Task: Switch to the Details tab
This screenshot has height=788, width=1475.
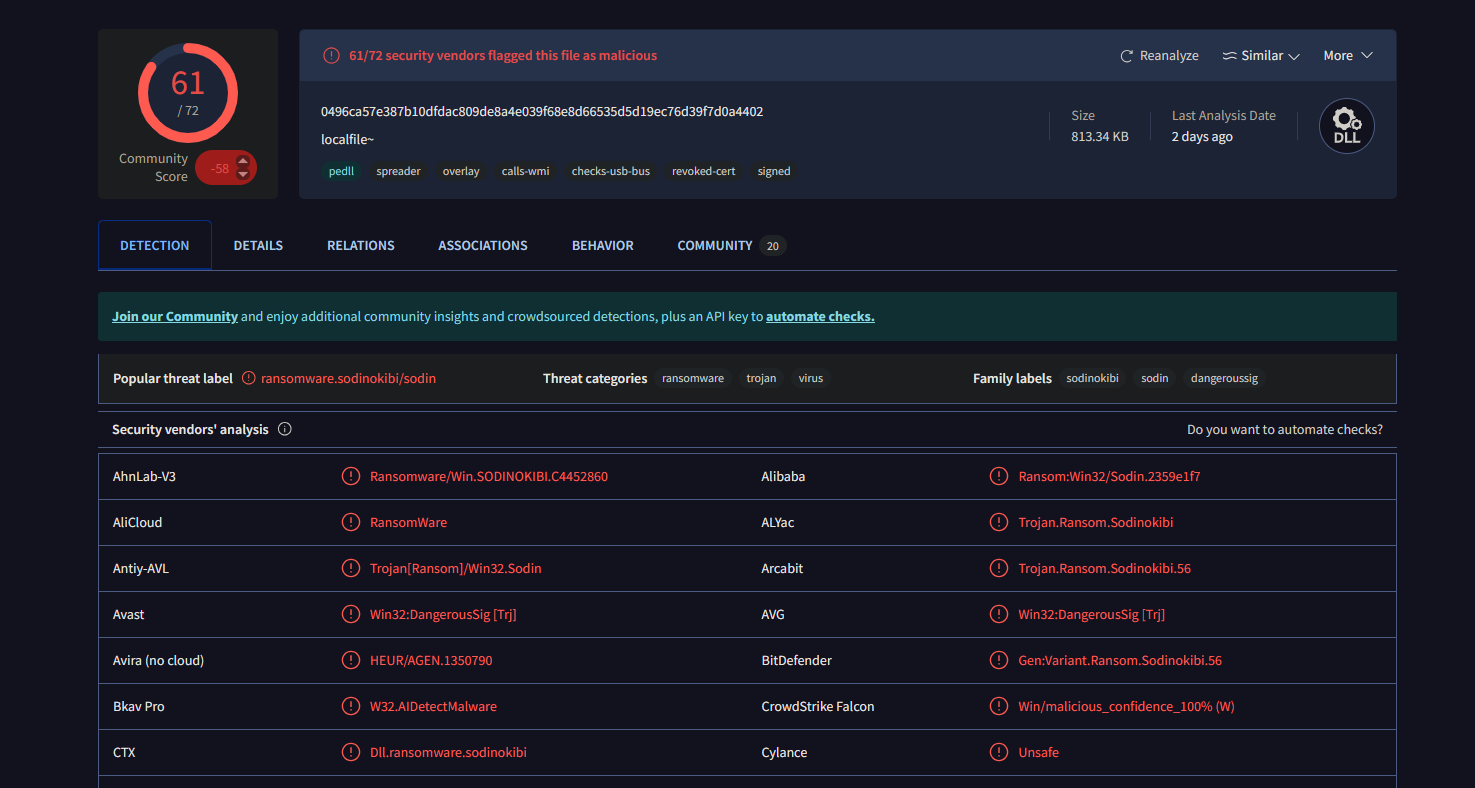Action: point(258,245)
